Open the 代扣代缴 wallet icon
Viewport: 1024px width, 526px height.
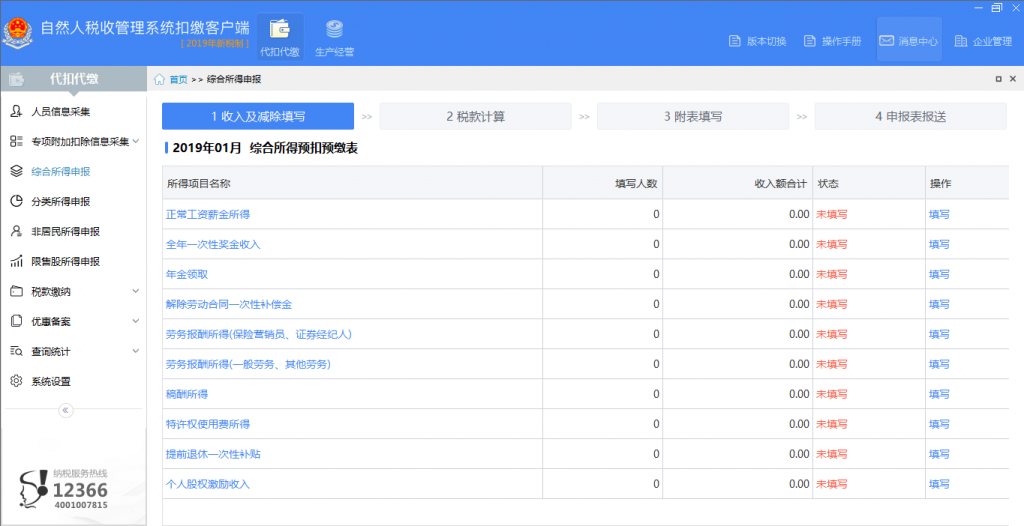click(280, 29)
